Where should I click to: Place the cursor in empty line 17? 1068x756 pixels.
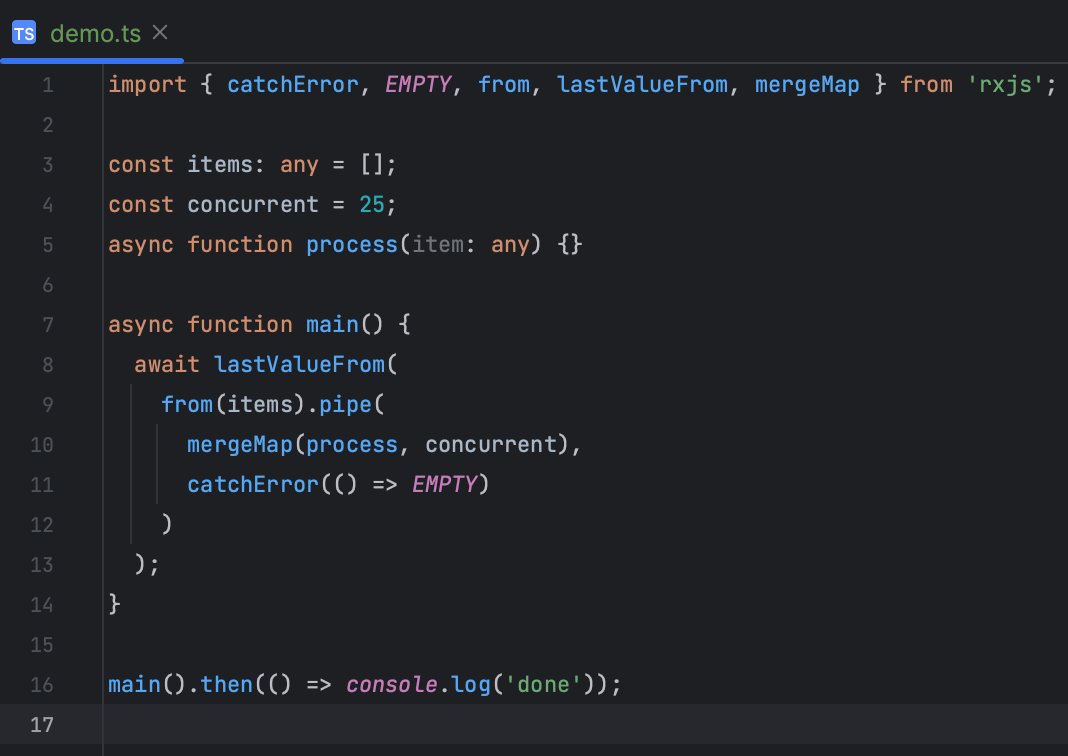click(400, 724)
